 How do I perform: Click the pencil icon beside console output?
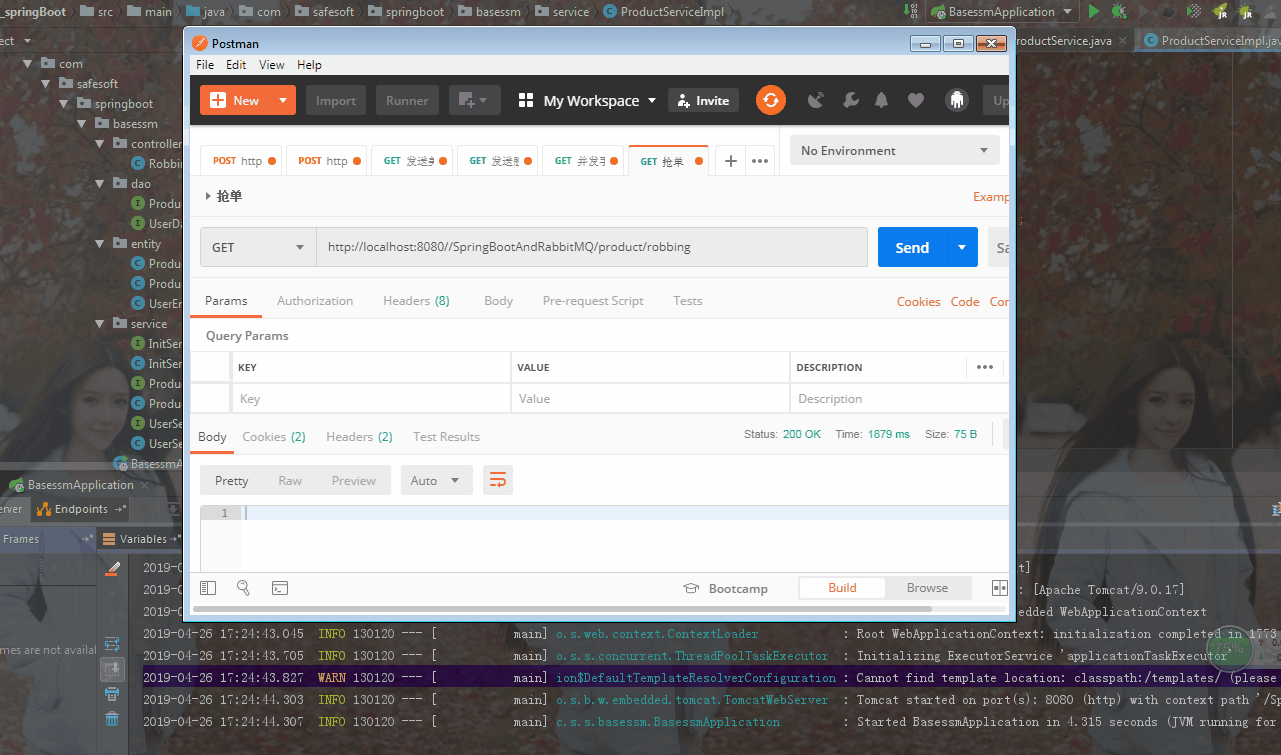pyautogui.click(x=113, y=568)
